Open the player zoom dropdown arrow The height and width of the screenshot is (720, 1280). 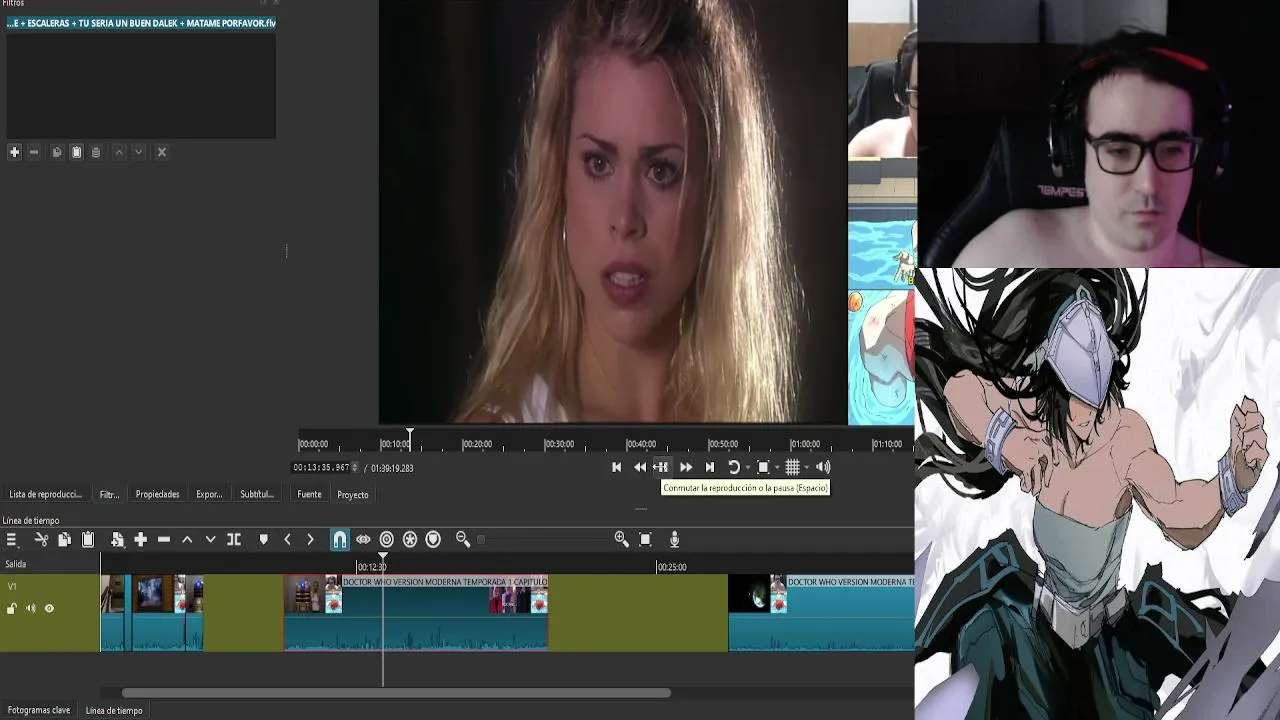pyautogui.click(x=776, y=468)
